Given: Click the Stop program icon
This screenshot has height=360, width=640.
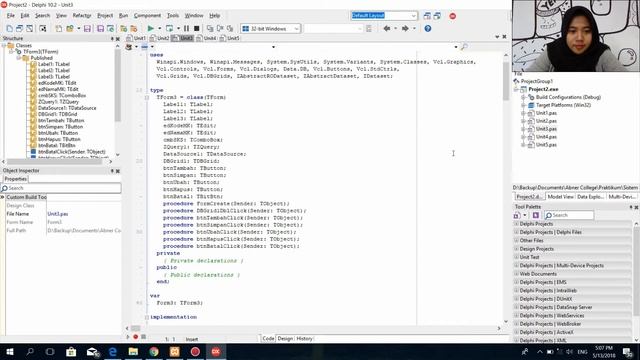Looking at the screenshot, I should tap(196, 29).
